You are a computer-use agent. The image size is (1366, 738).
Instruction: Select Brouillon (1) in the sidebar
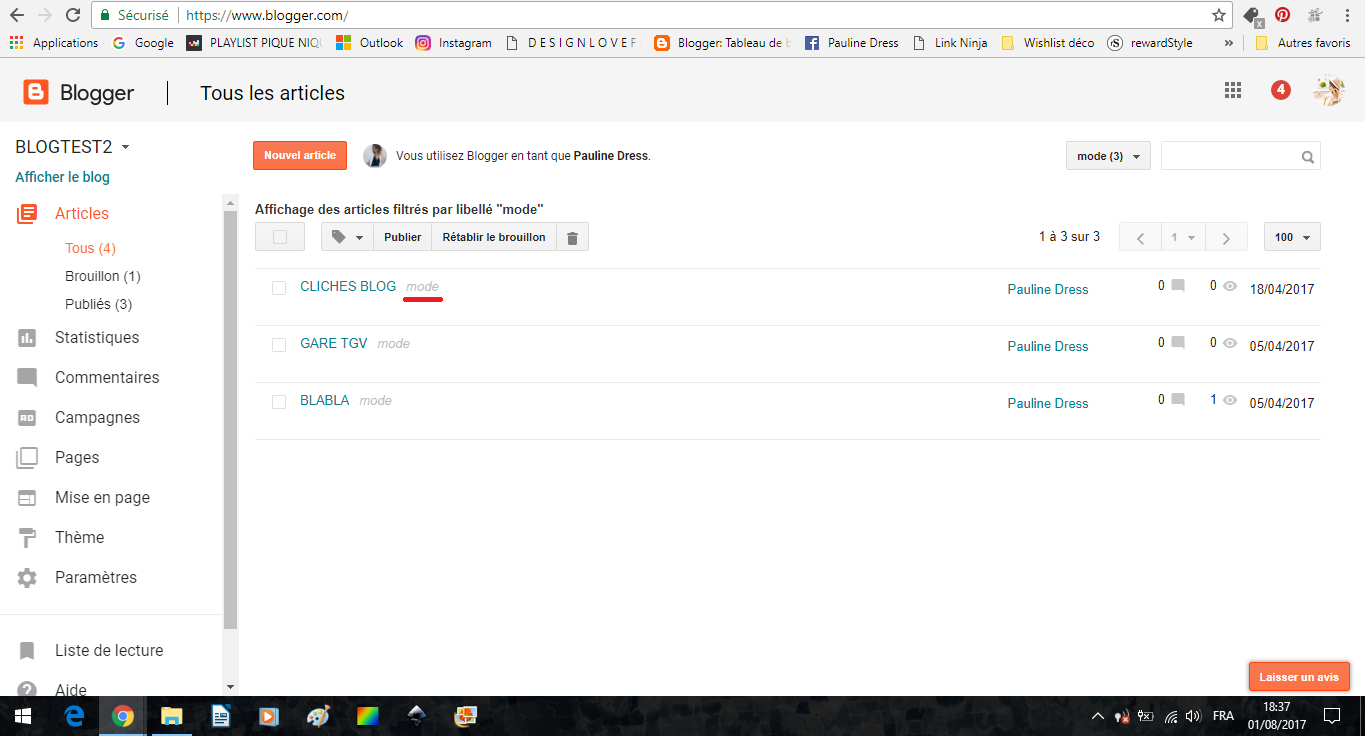tap(102, 276)
